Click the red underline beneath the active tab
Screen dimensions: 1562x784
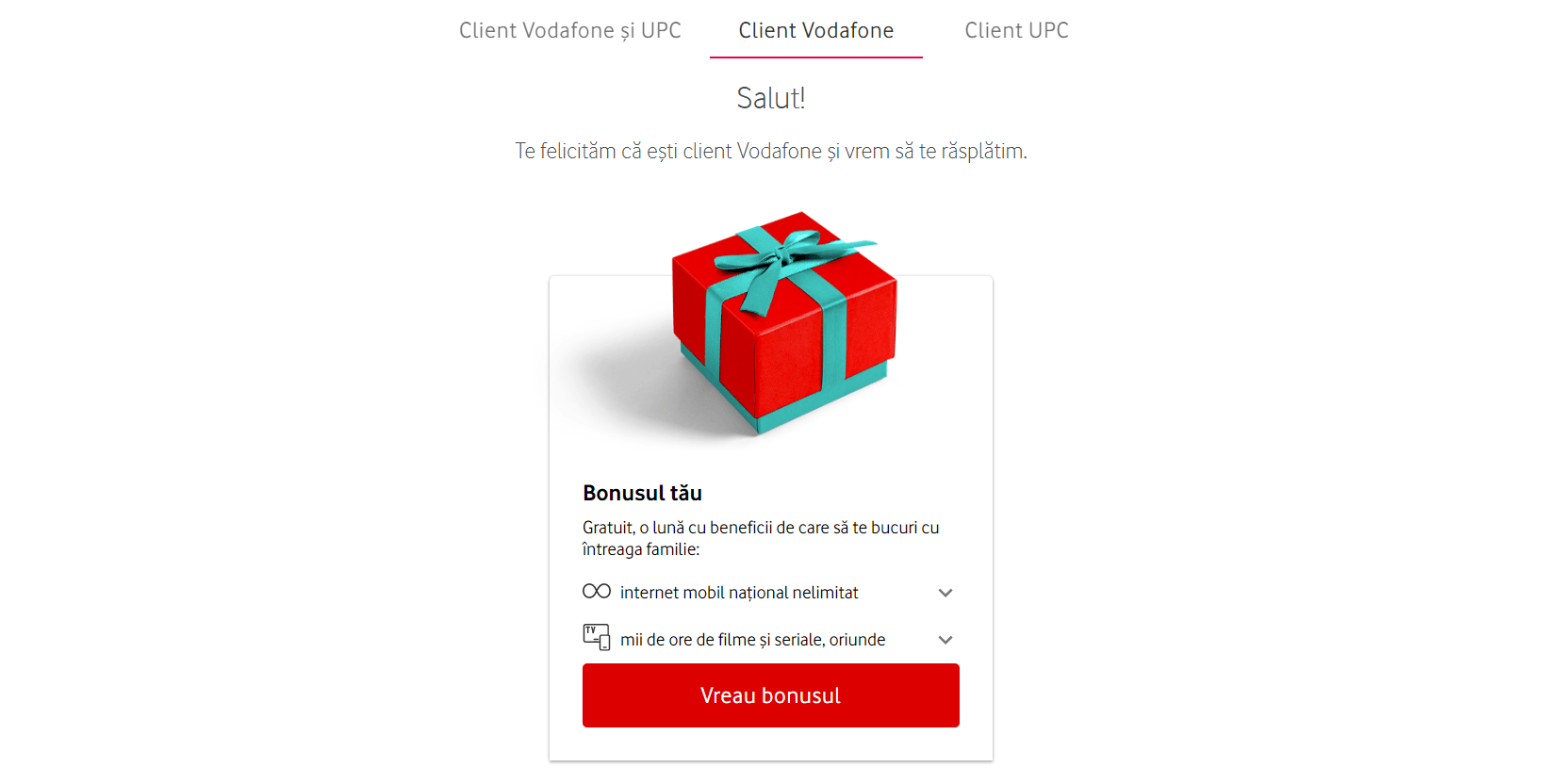tap(815, 57)
